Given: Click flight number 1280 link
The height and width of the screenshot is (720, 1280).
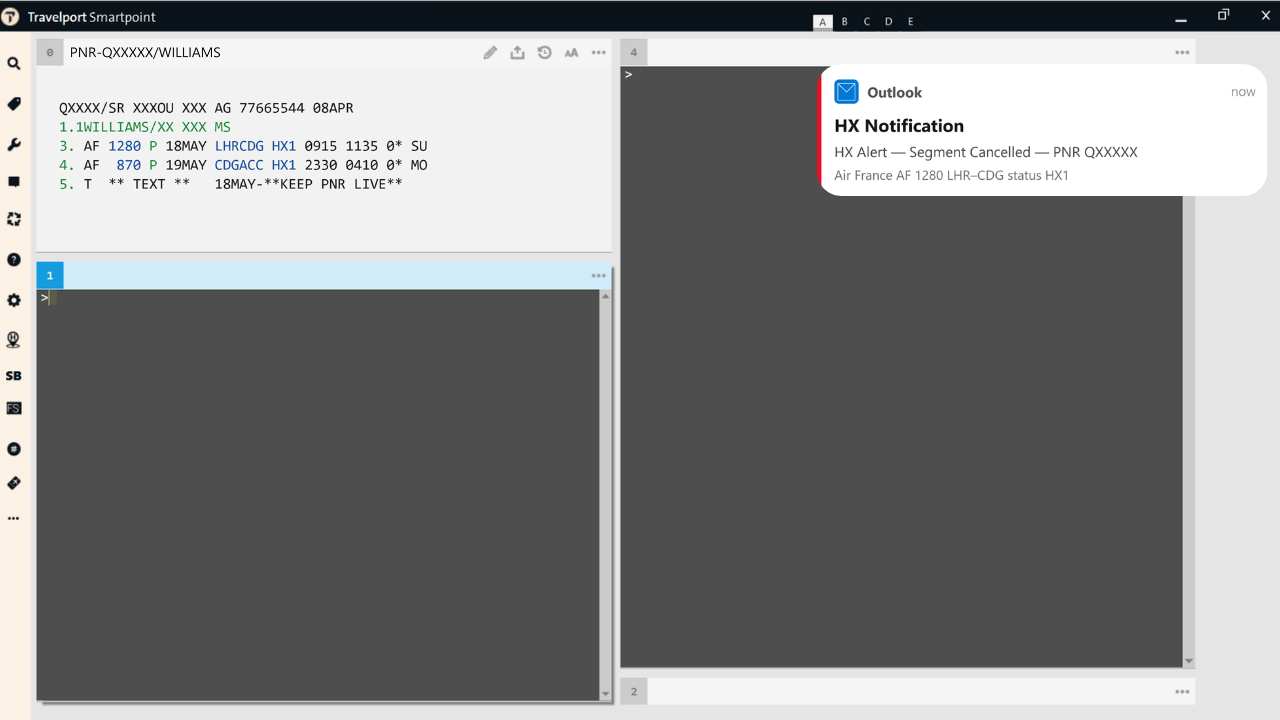Looking at the screenshot, I should coord(124,146).
